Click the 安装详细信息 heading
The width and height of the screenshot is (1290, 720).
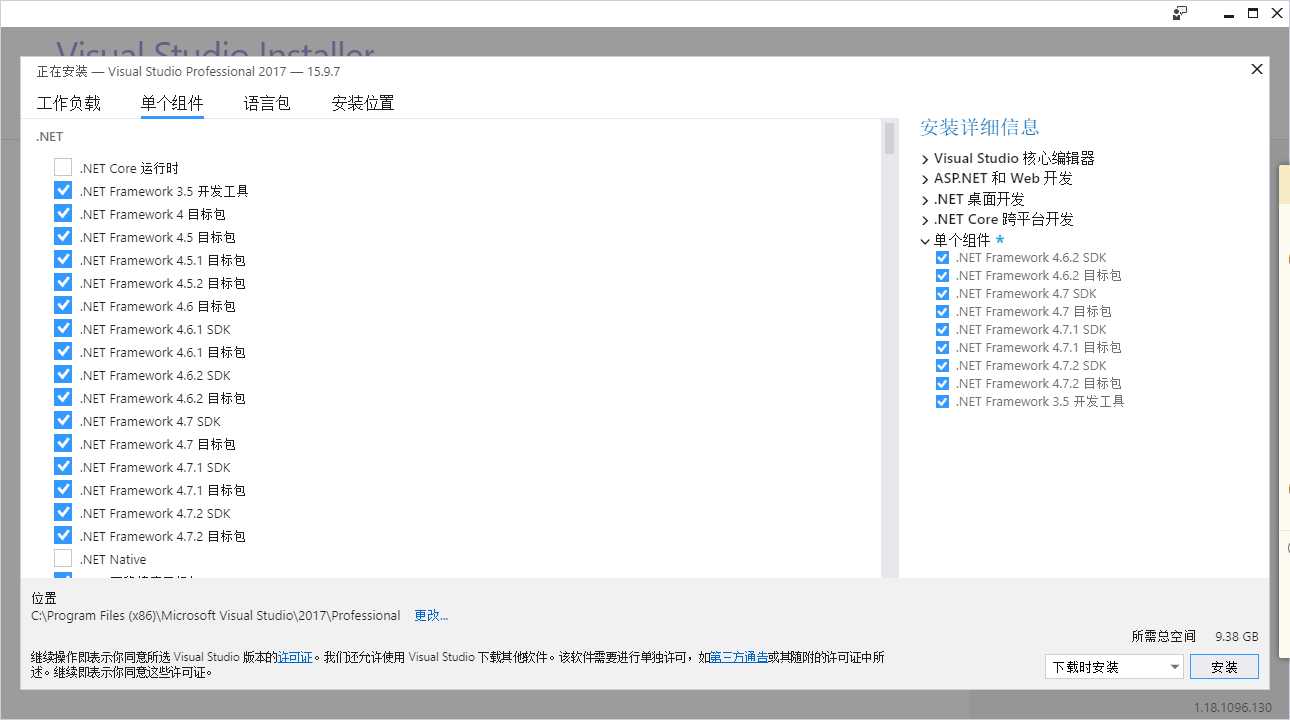click(x=980, y=127)
